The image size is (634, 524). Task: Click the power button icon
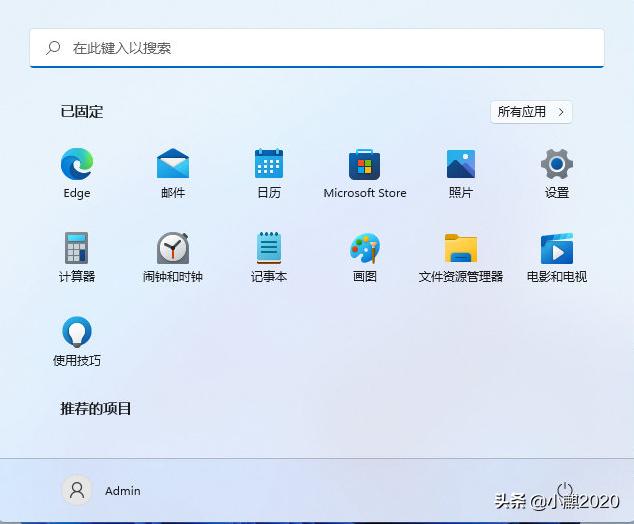point(565,490)
